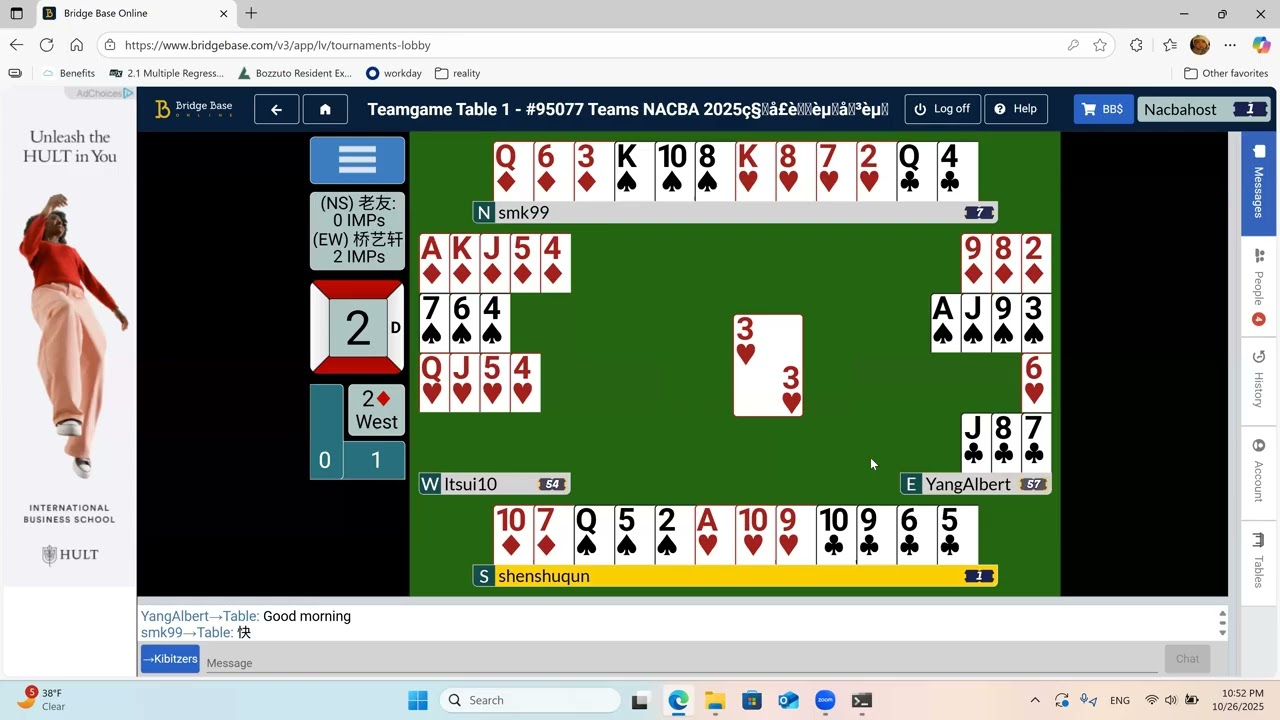Click East player name YangAlbert
The height and width of the screenshot is (720, 1280).
(968, 484)
